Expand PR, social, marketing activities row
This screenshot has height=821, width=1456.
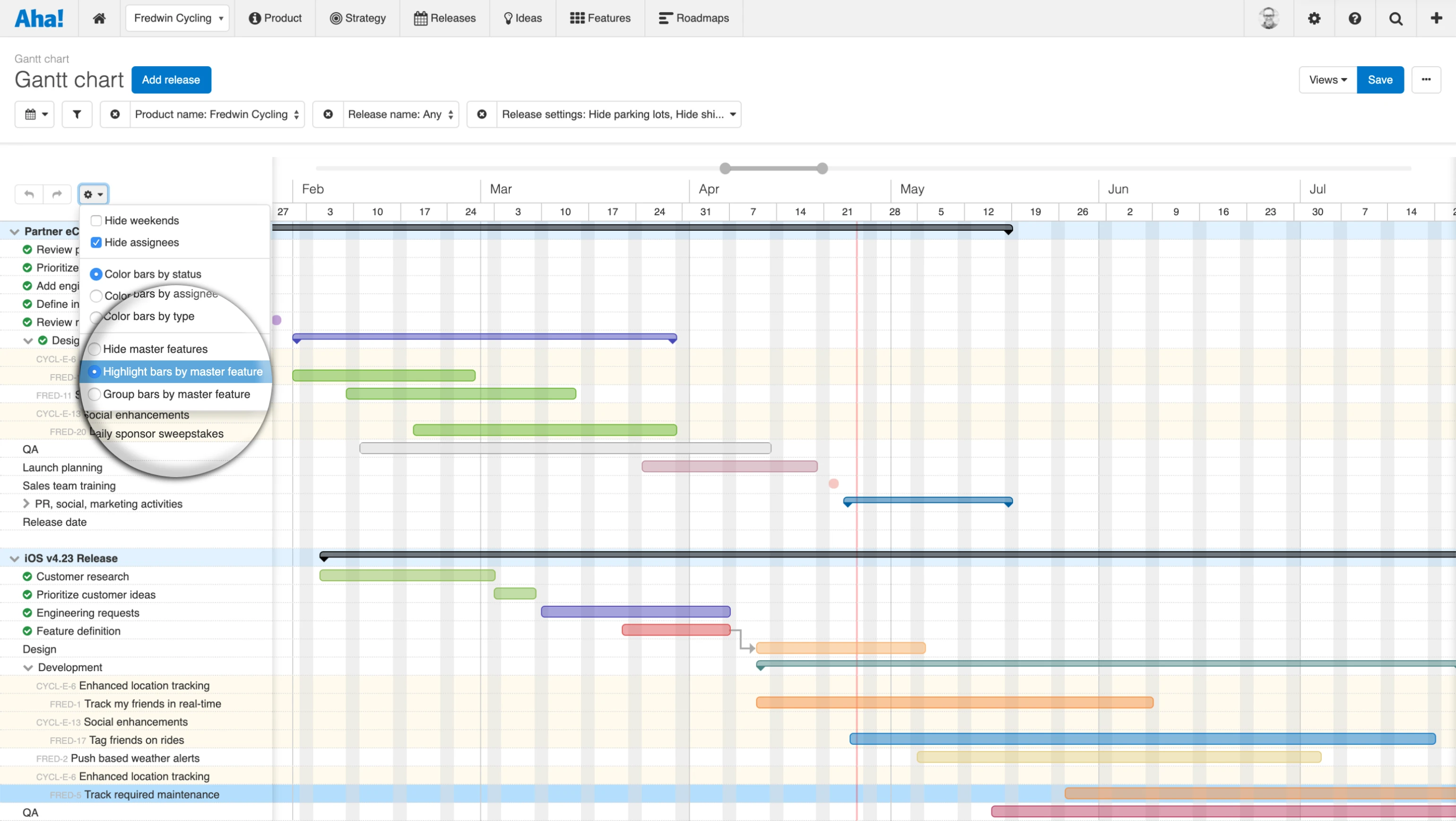[26, 504]
